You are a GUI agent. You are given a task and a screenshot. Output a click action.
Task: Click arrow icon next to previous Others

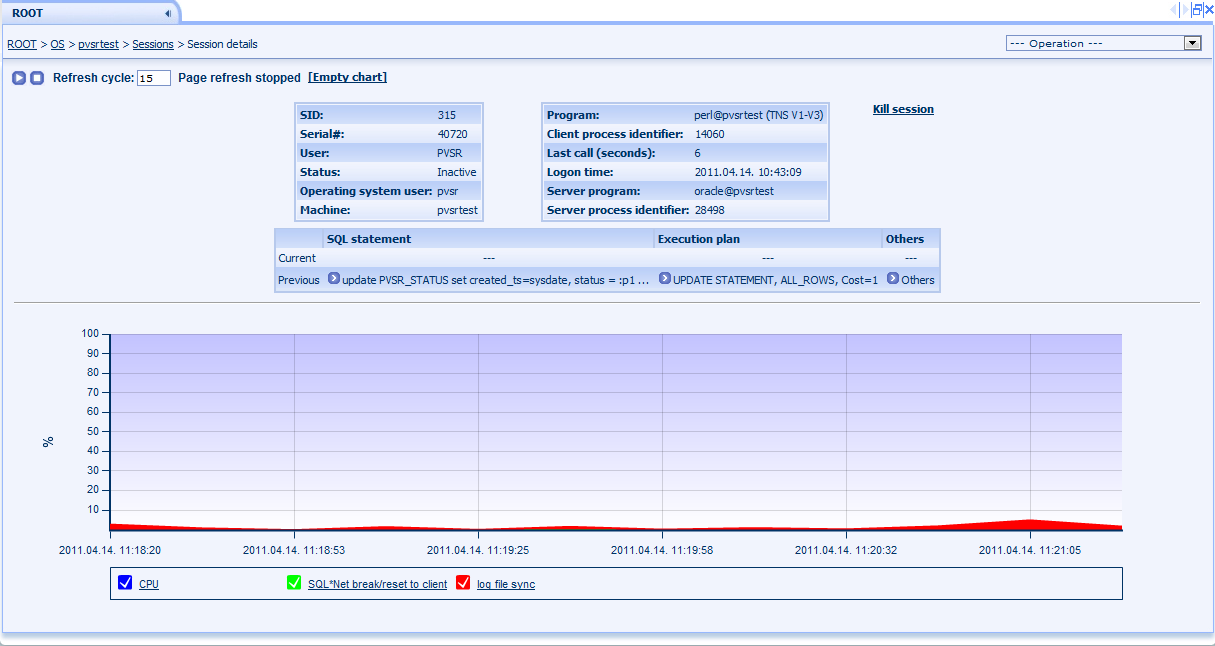(892, 279)
